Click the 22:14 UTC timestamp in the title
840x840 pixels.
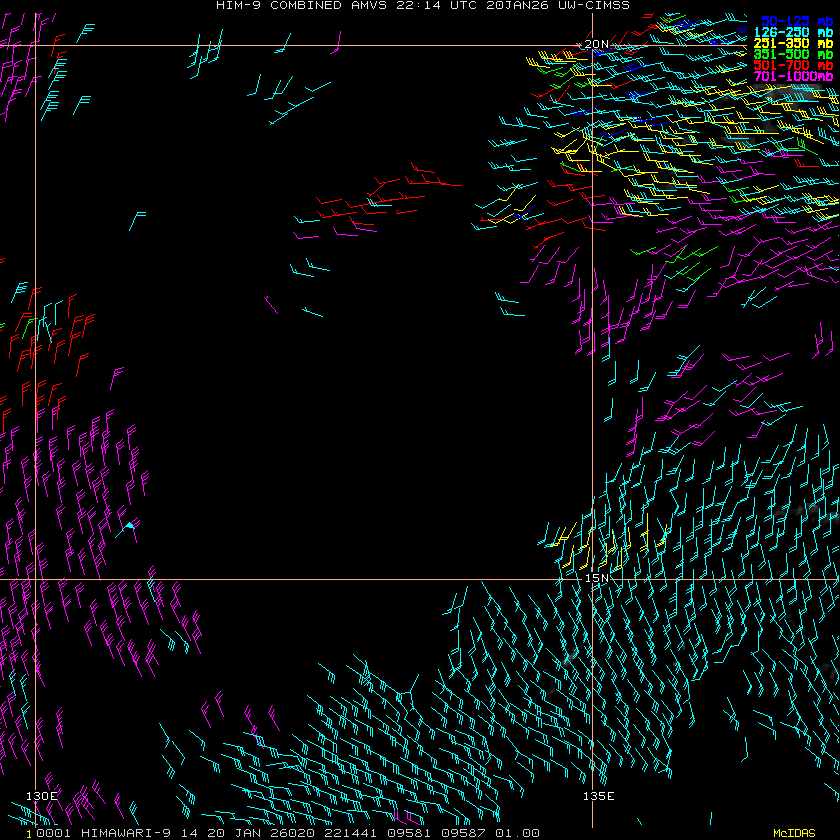pos(426,5)
